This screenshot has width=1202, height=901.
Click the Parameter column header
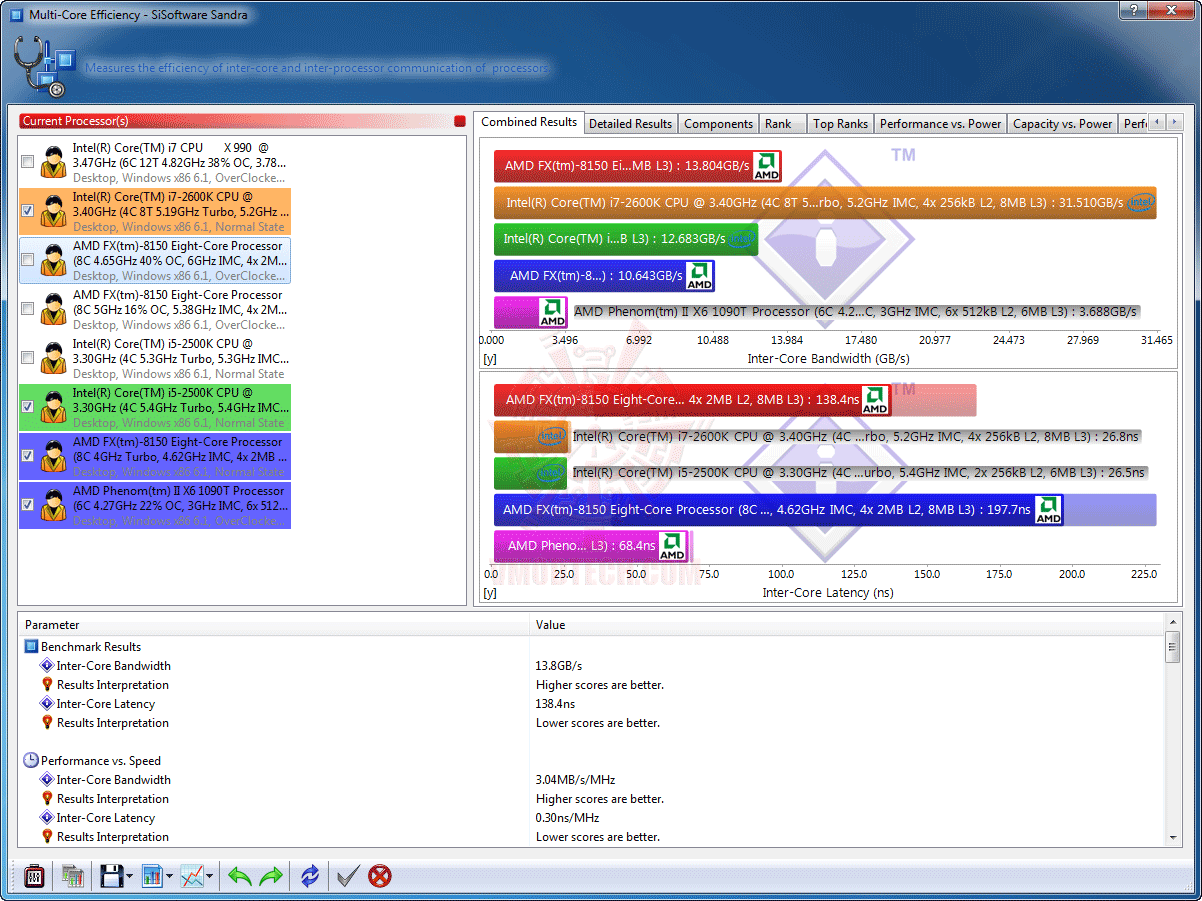[x=273, y=625]
